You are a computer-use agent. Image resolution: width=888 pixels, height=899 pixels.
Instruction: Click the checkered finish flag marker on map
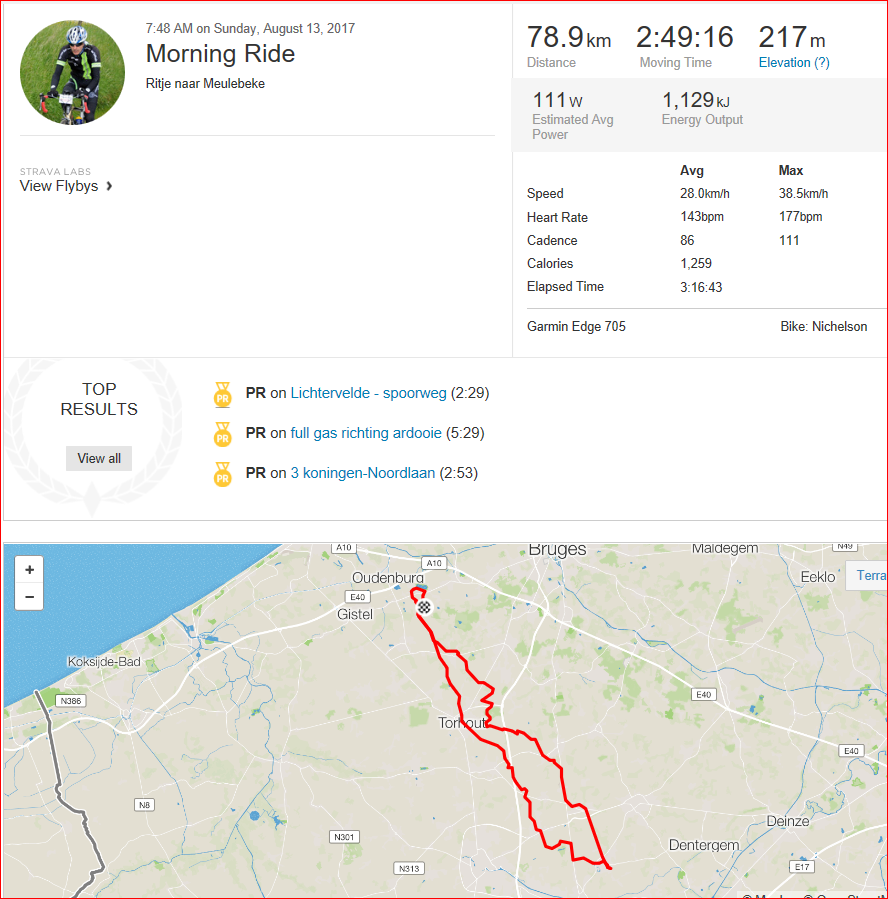424,607
